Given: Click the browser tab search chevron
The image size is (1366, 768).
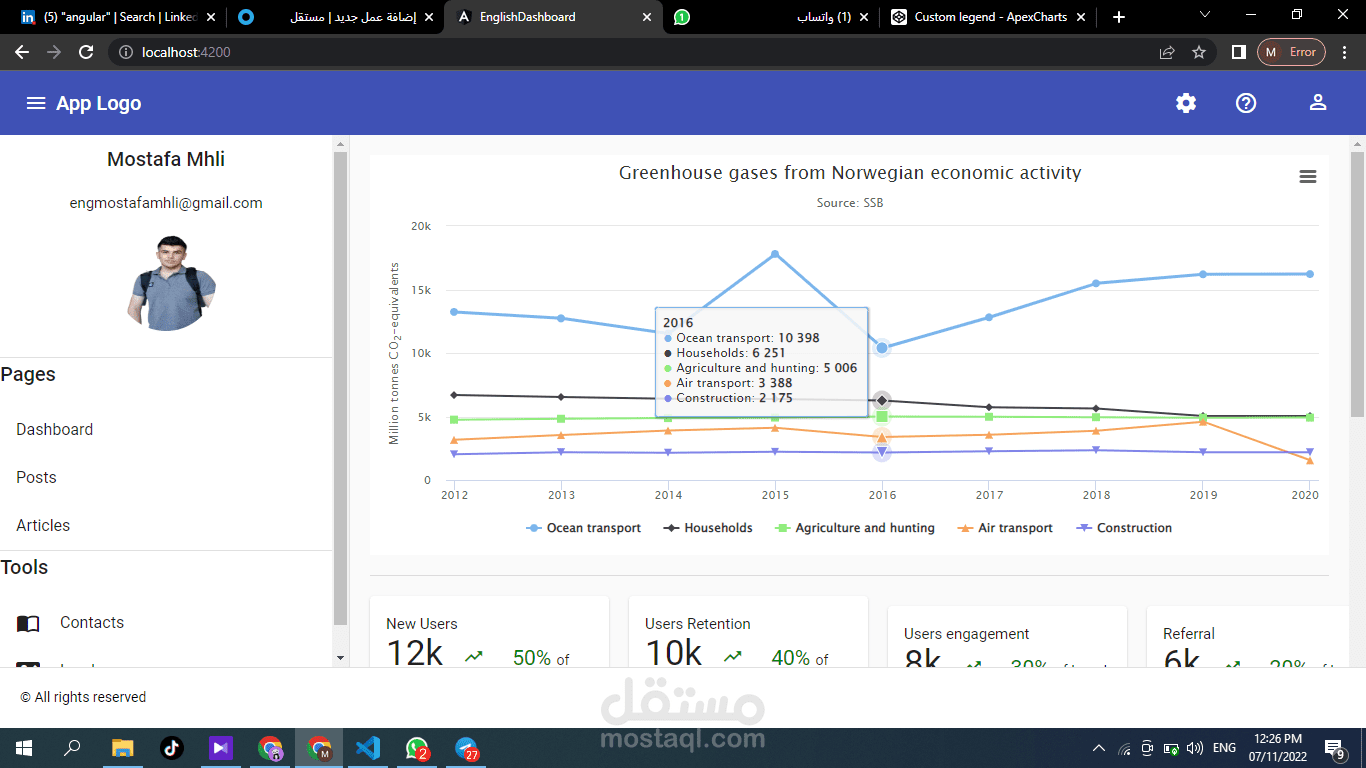Looking at the screenshot, I should pos(1205,16).
